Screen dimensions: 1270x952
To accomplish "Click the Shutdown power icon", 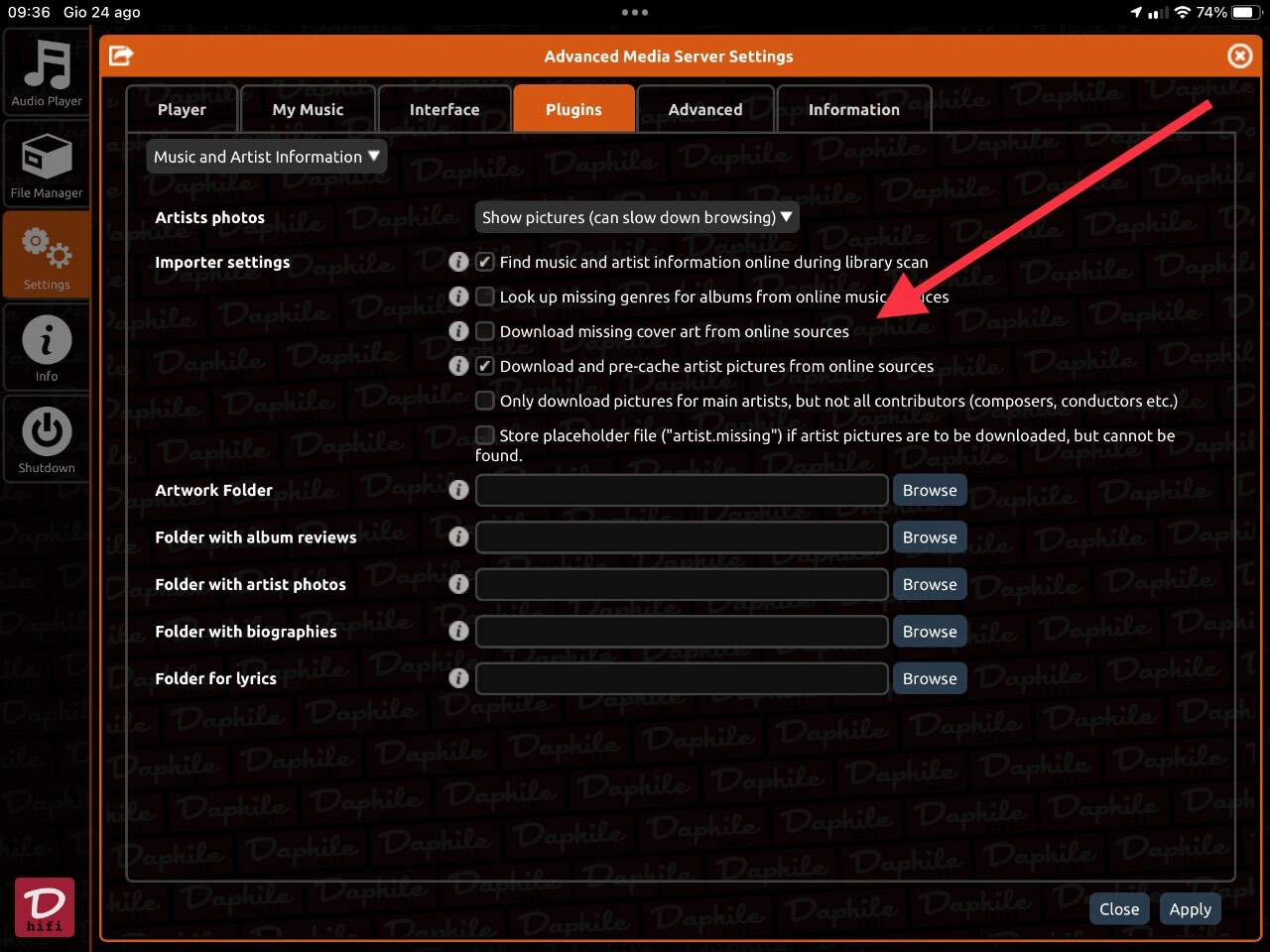I will tap(46, 439).
